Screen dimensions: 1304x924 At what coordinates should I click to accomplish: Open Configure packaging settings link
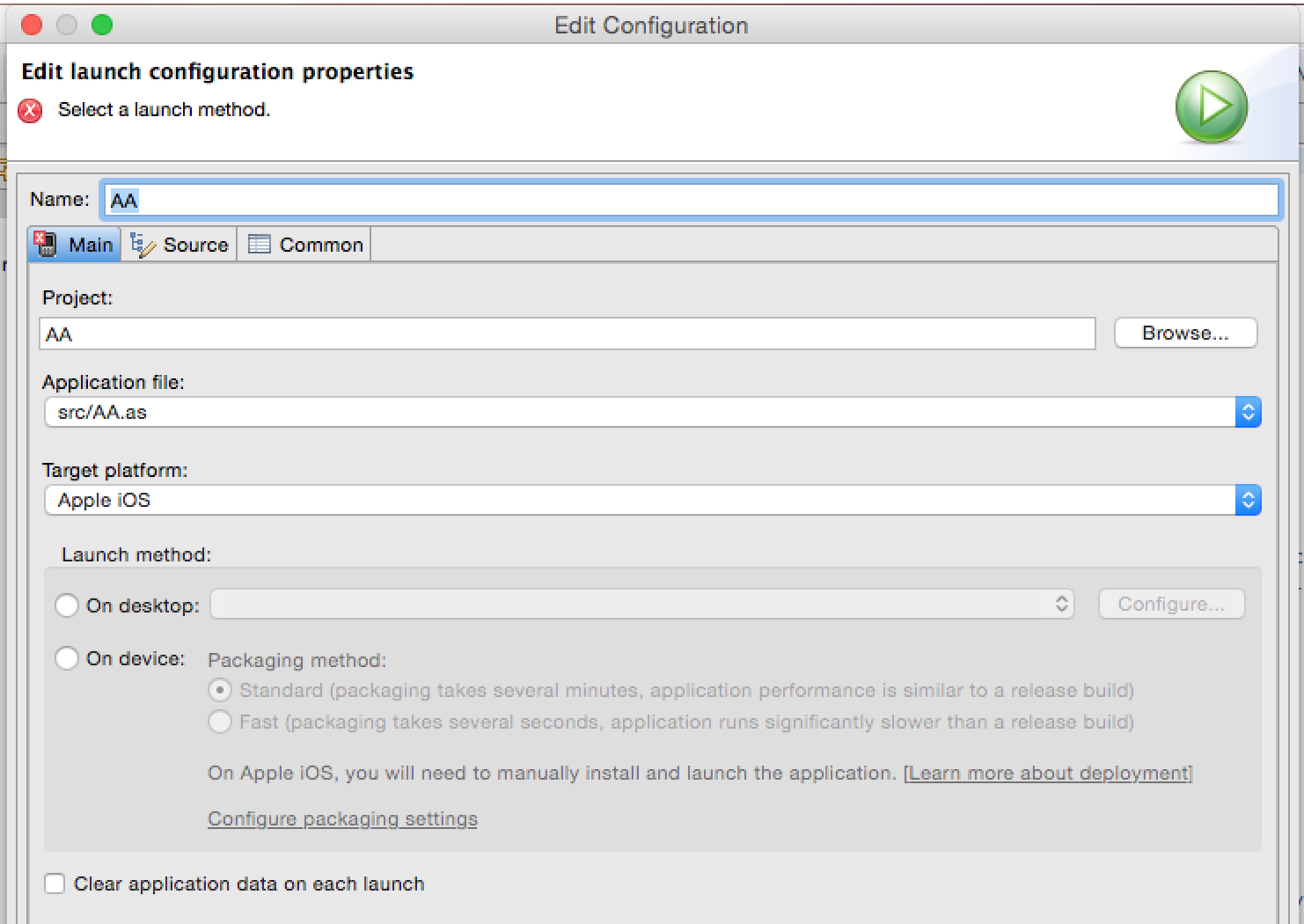pyautogui.click(x=342, y=818)
